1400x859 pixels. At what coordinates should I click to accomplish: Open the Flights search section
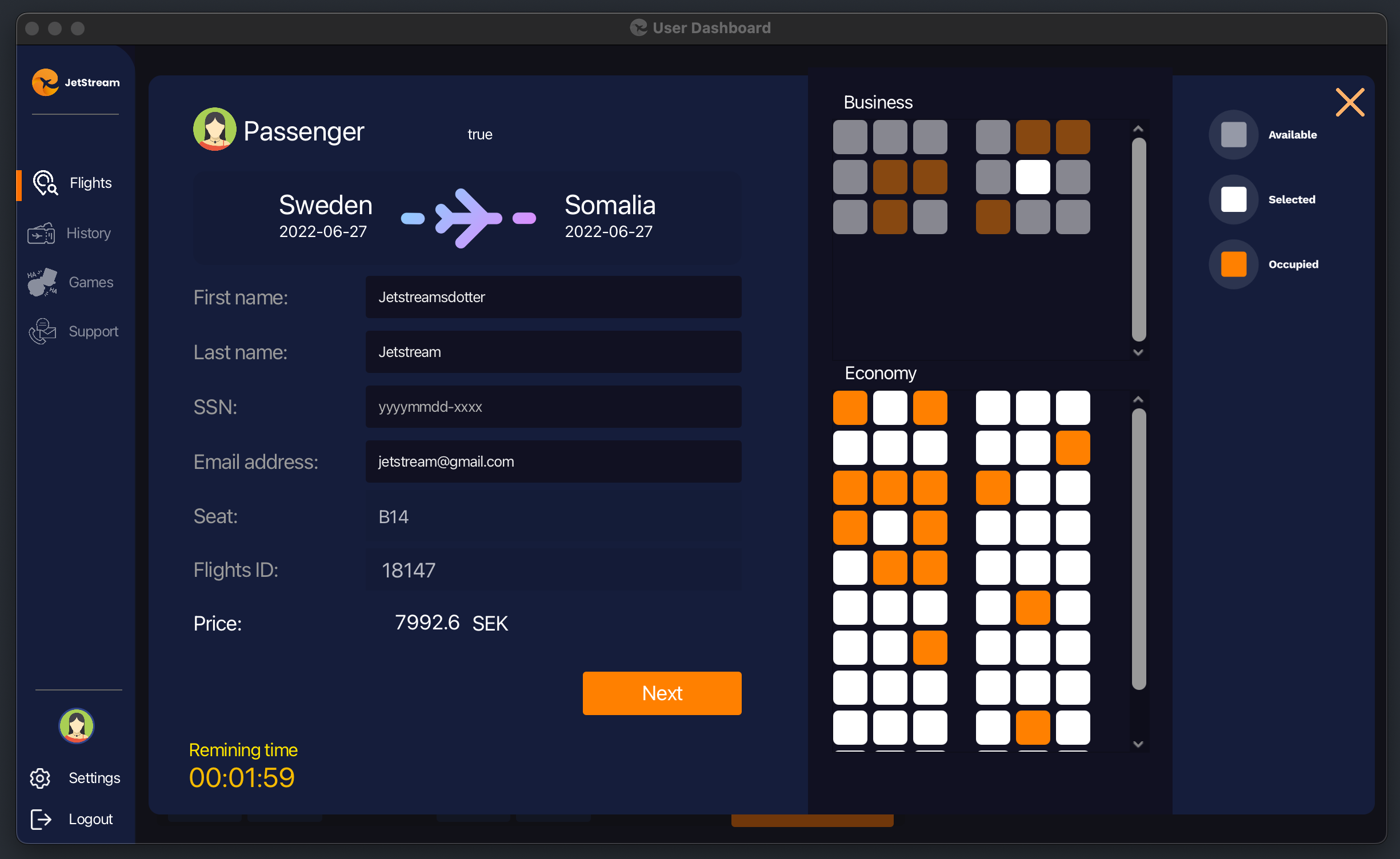[91, 183]
